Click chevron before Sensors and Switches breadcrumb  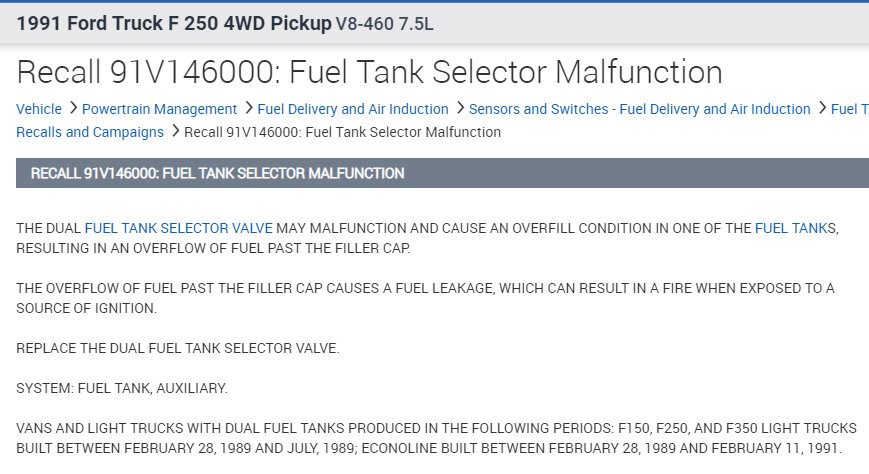click(459, 109)
